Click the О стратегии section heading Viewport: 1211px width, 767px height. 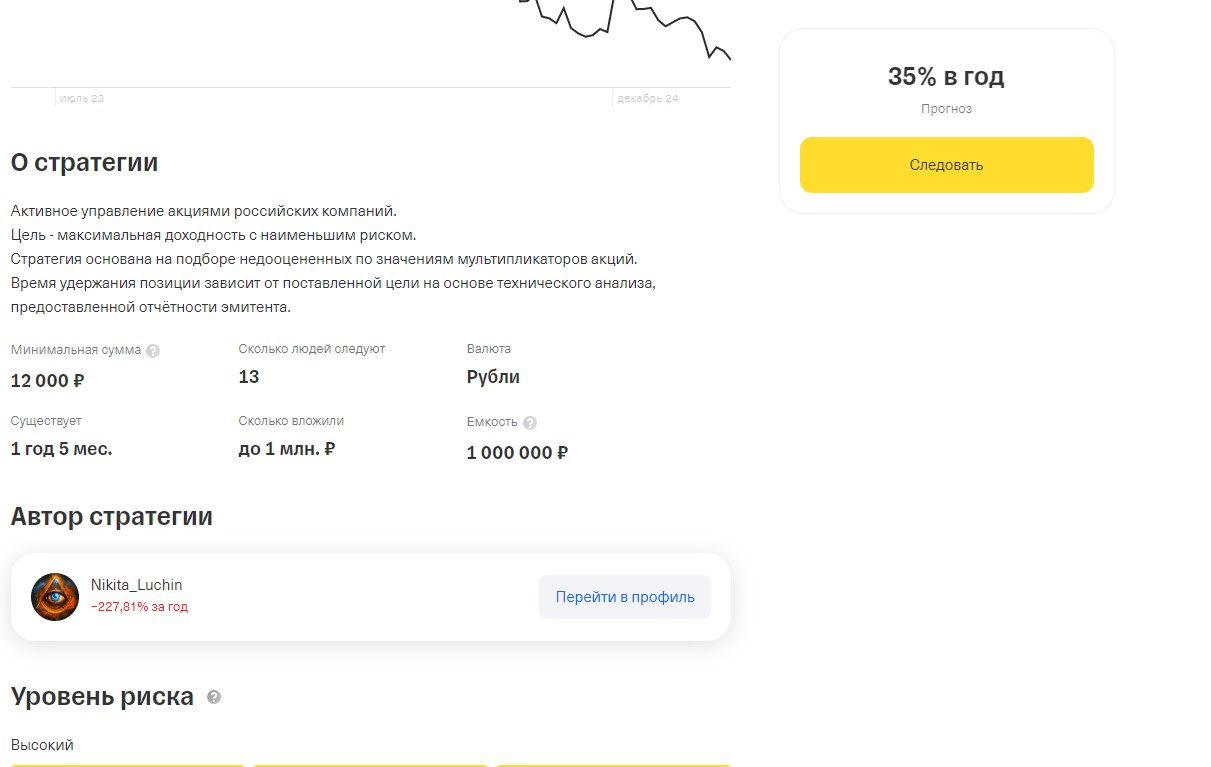[84, 163]
